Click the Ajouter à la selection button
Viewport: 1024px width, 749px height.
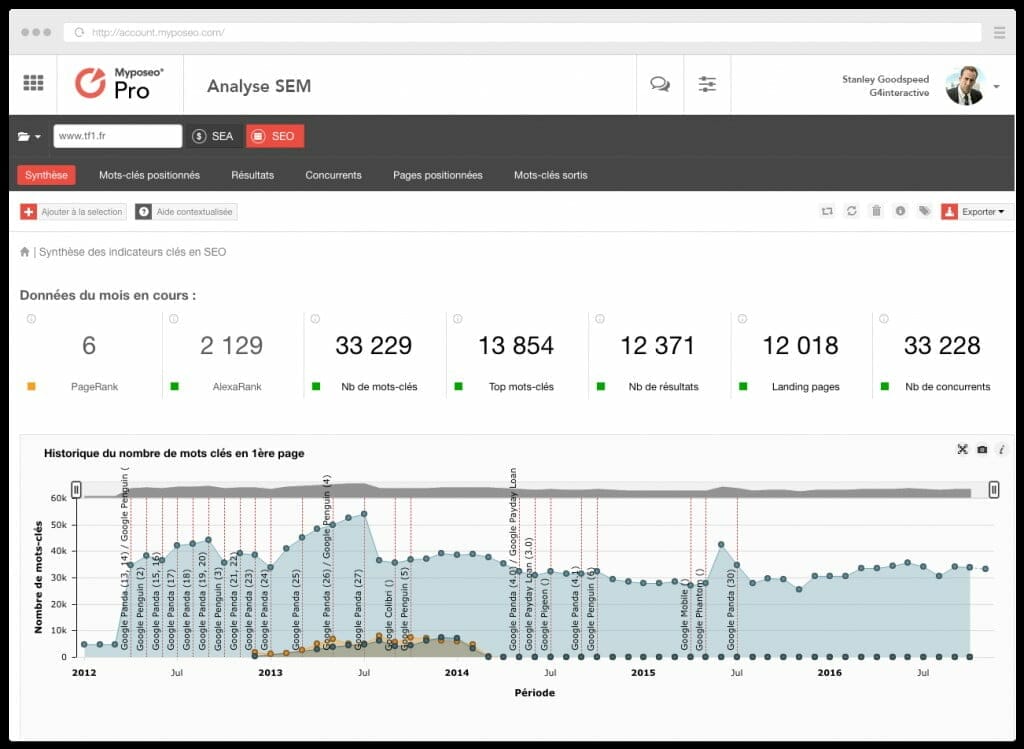[73, 212]
